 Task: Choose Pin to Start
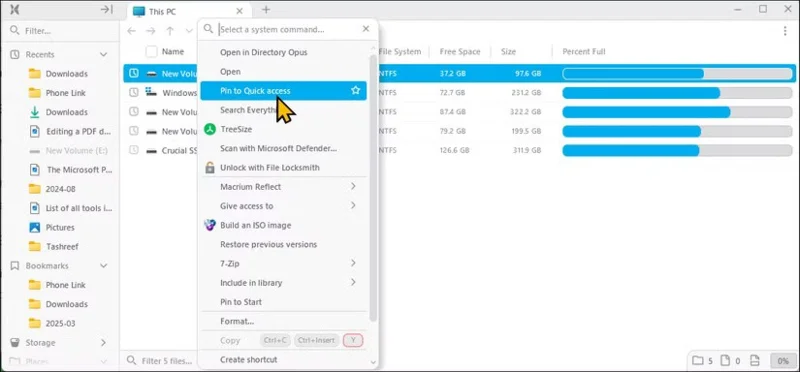point(283,302)
